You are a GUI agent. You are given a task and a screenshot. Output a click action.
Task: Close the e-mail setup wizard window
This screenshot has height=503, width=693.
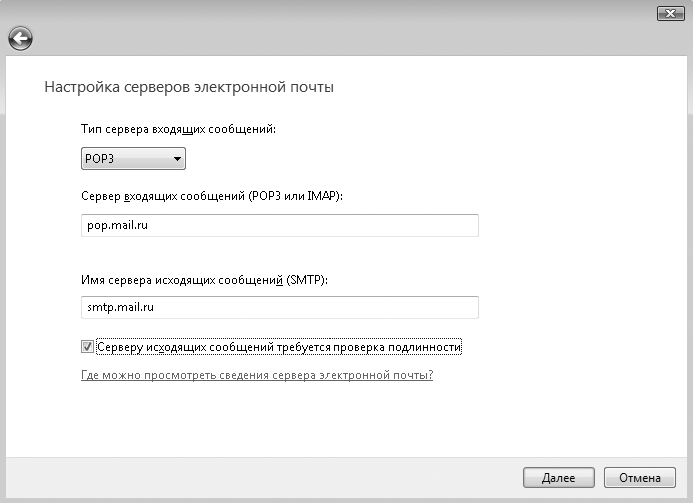click(670, 14)
